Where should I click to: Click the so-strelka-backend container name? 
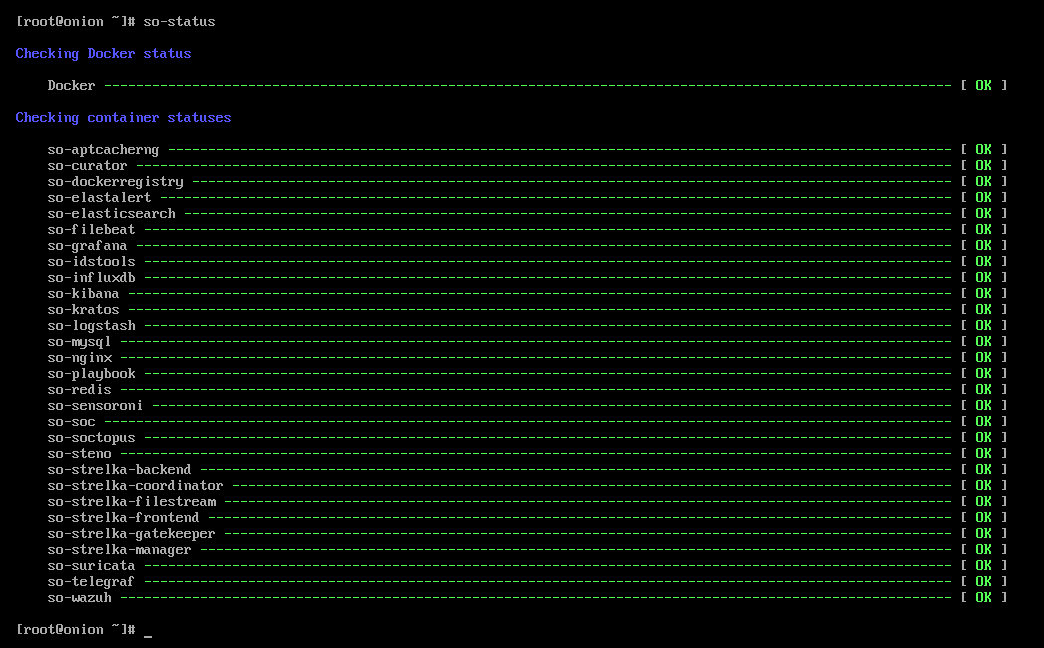[119, 469]
